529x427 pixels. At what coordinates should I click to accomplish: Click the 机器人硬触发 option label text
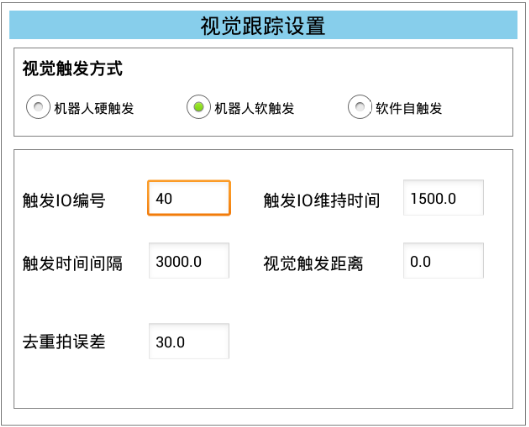[94, 108]
